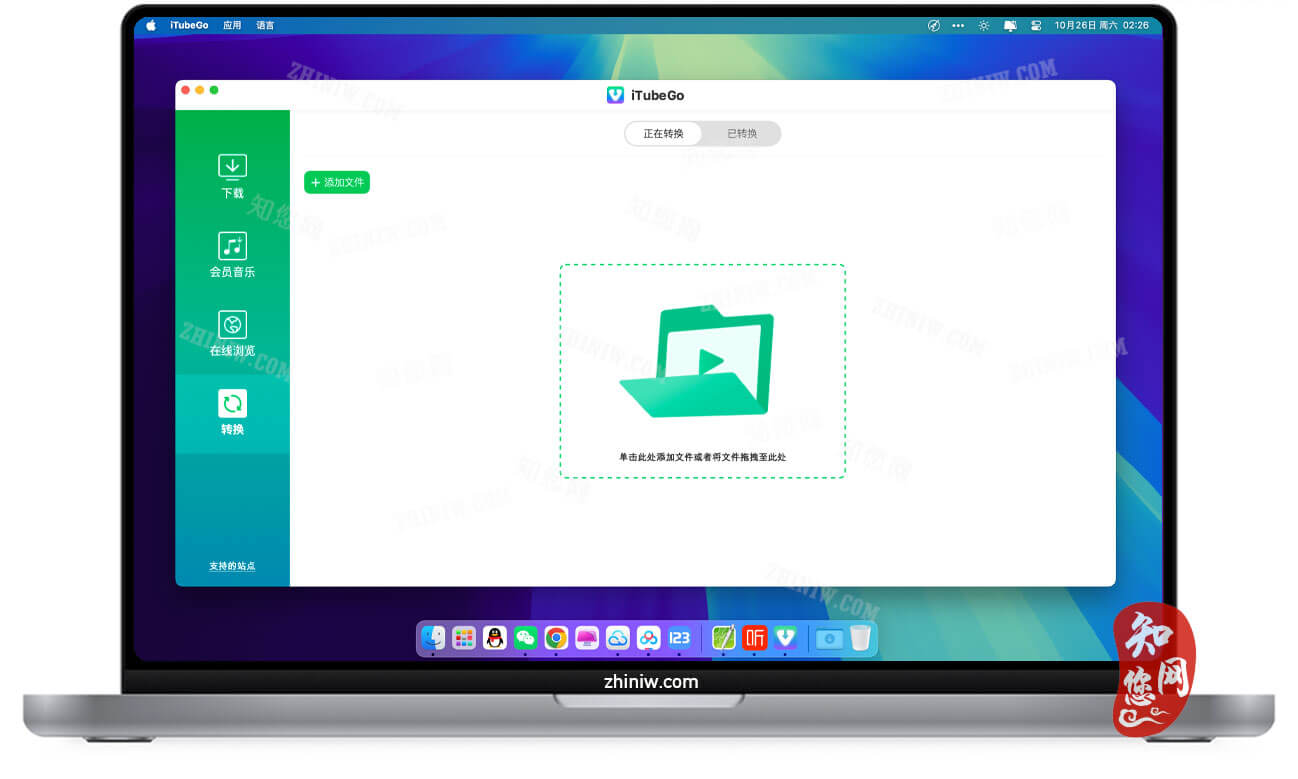Click the screen mirroring icon in menu bar
The width and height of the screenshot is (1298, 779).
[x=1010, y=26]
